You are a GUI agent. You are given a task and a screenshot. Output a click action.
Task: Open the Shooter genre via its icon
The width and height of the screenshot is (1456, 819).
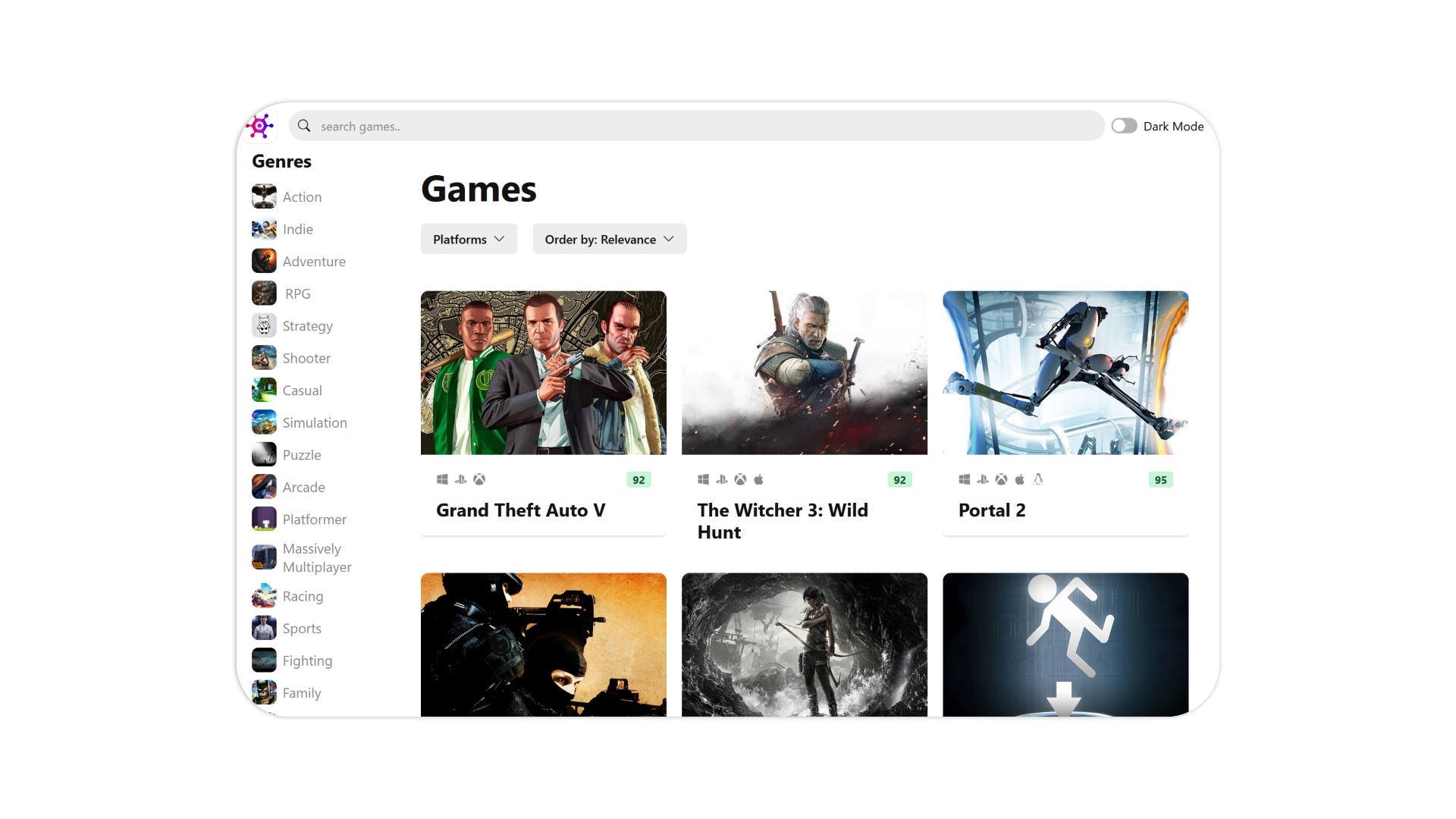263,357
